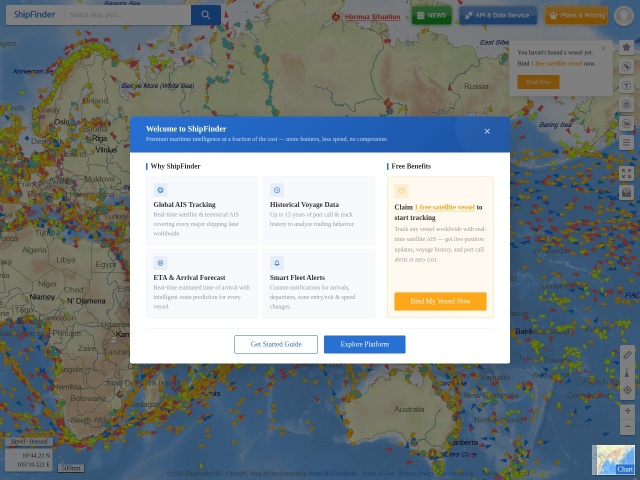Viewport: 640px width, 480px height.
Task: Open favorites star icon in sidebar
Action: (x=626, y=48)
